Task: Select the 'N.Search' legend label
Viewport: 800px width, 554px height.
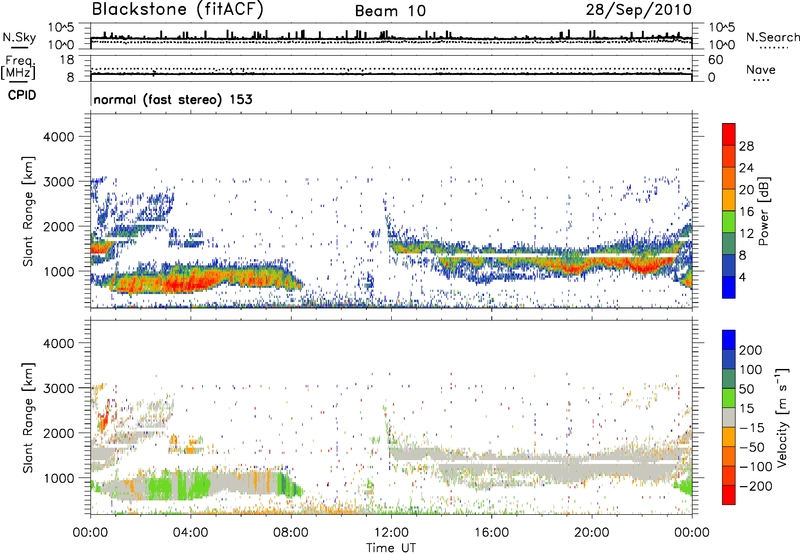Action: pyautogui.click(x=773, y=37)
